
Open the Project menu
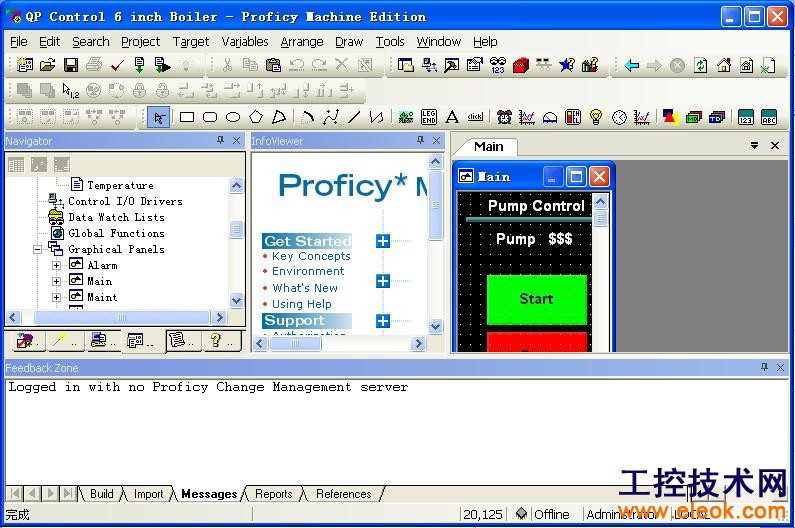[140, 42]
